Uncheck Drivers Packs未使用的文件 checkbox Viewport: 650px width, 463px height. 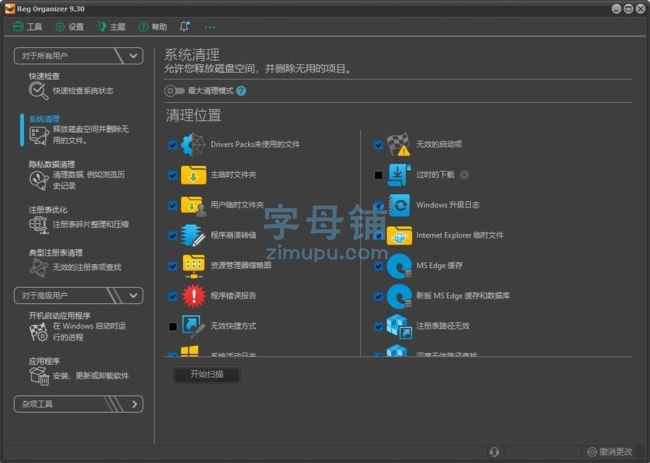click(173, 145)
